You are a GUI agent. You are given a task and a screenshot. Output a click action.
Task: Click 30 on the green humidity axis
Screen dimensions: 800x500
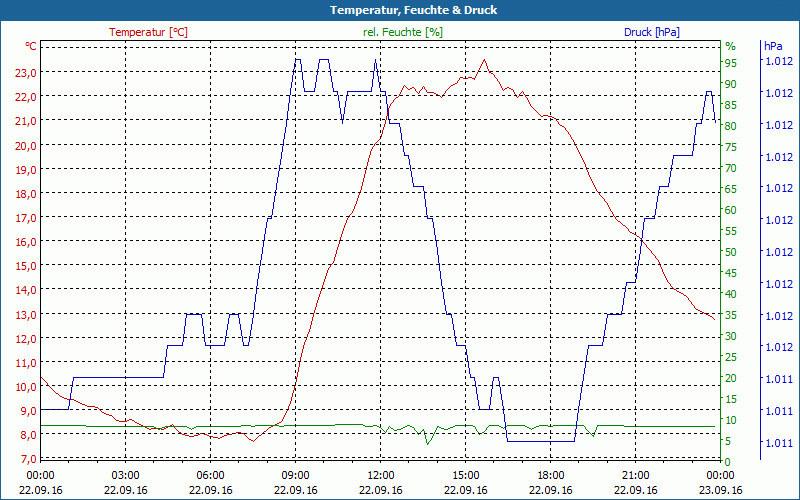731,336
